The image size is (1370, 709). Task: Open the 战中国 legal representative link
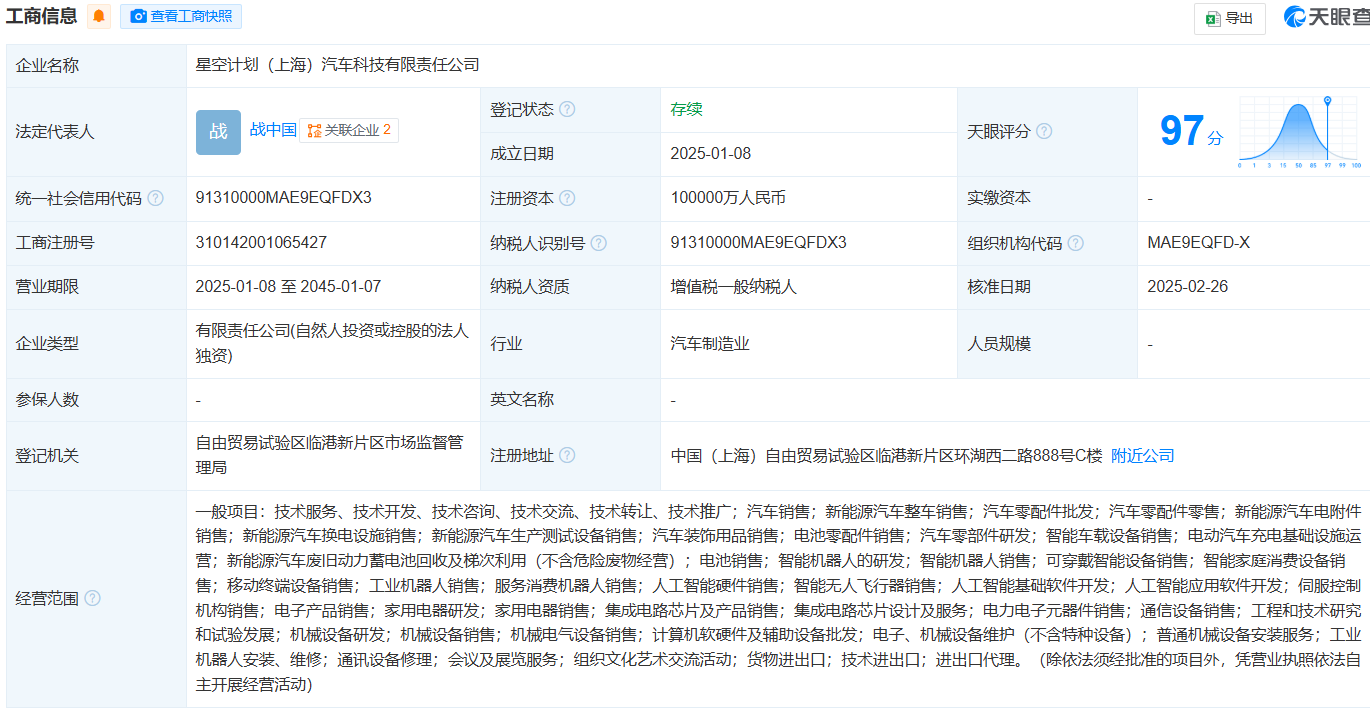(273, 129)
